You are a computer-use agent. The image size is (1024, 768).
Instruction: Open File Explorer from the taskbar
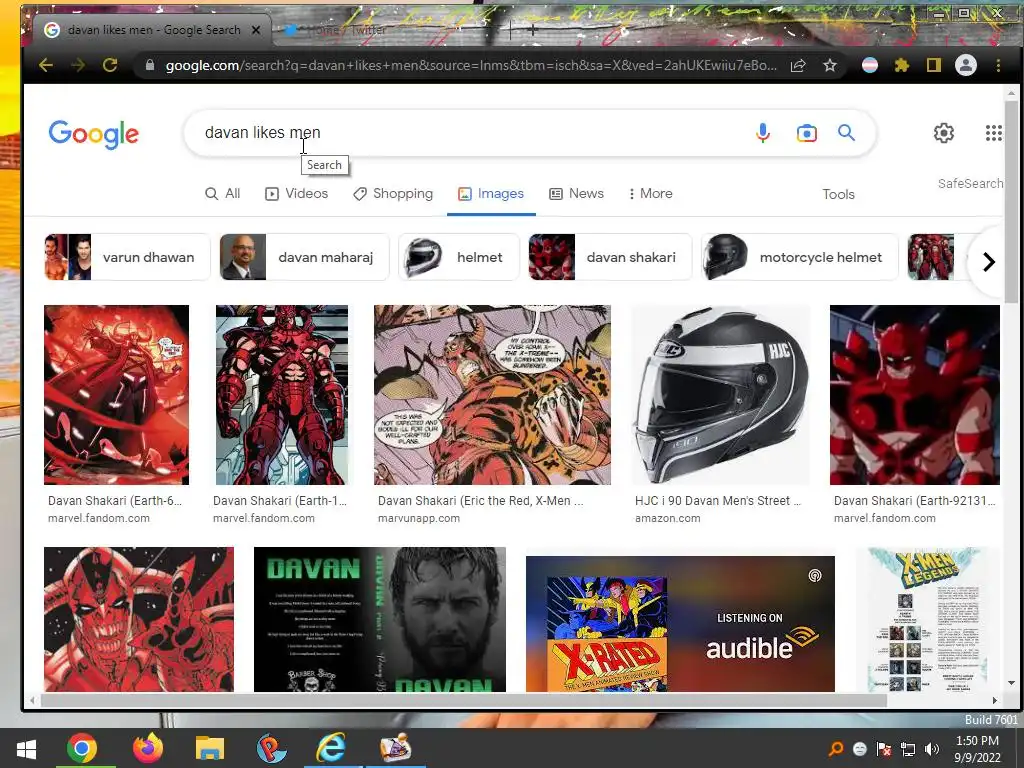(210, 748)
